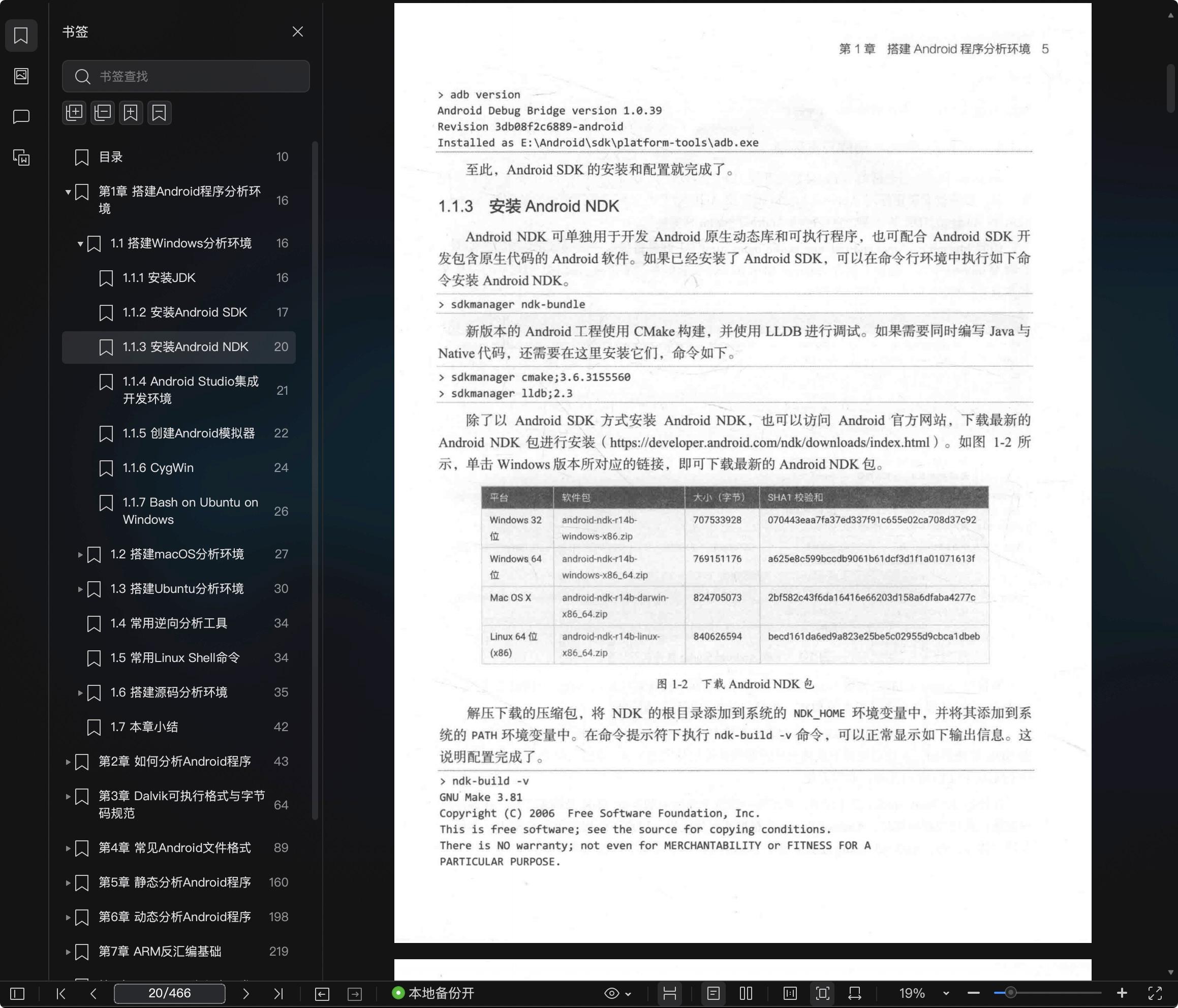Toggle local backup status
Screen dimensions: 1178x1008
(x=433, y=993)
